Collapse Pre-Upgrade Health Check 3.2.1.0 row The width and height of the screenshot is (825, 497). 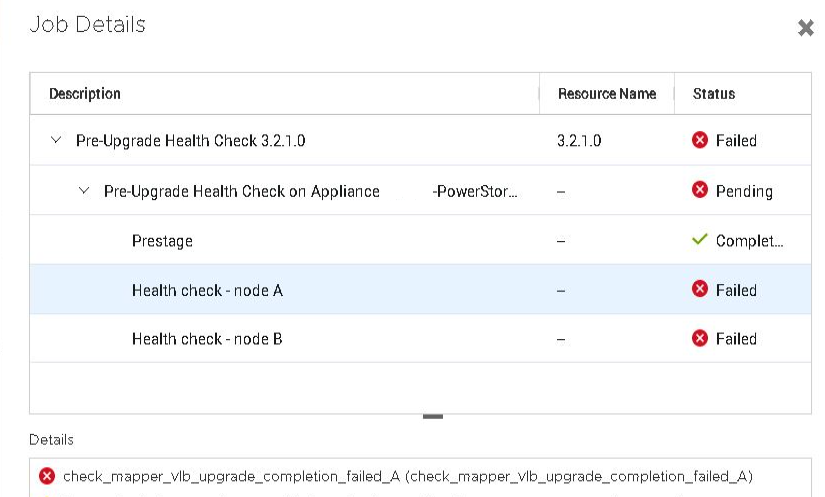pos(56,141)
